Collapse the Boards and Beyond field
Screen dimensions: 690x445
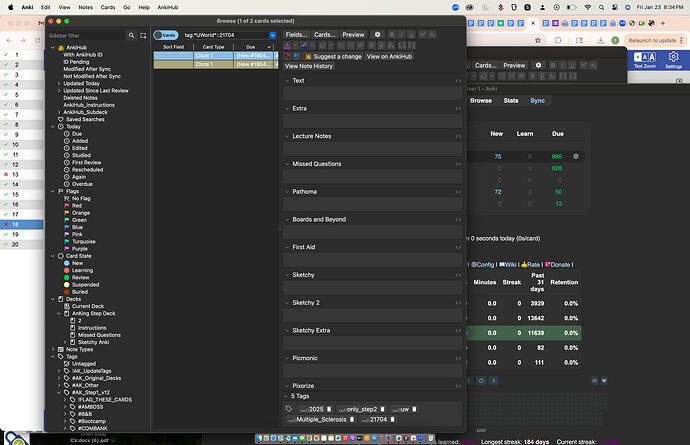(287, 220)
